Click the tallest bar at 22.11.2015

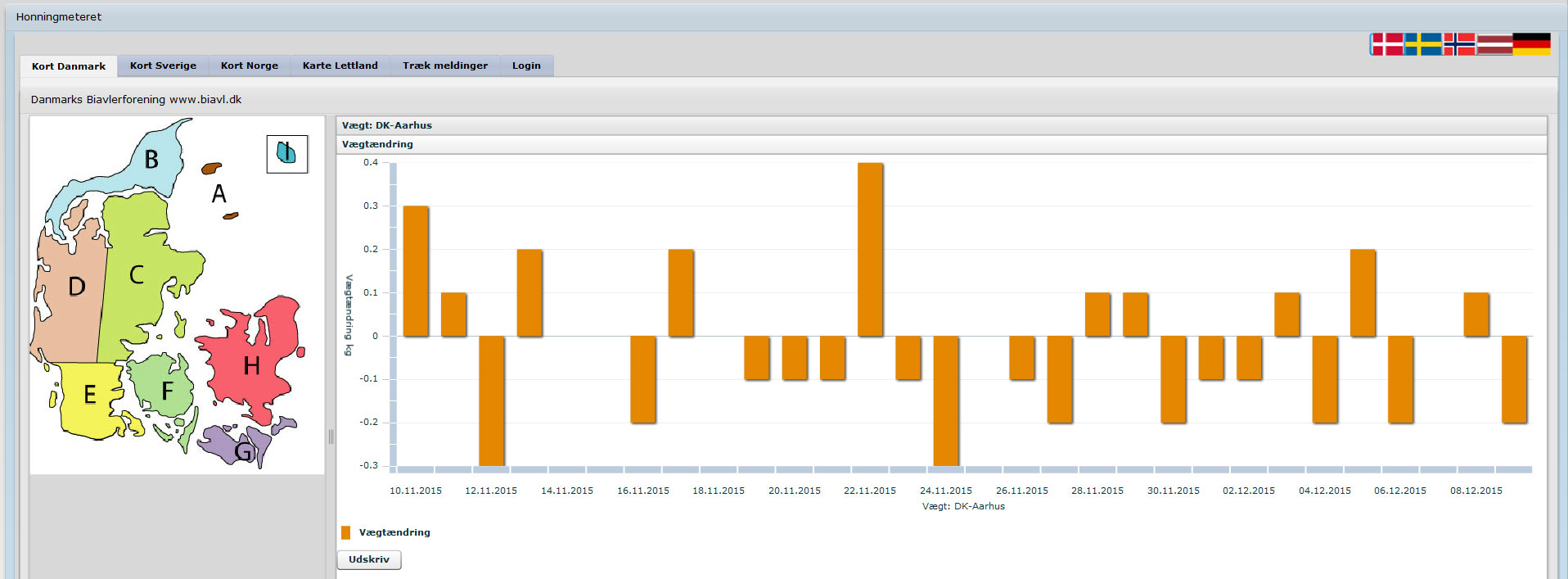(870, 249)
